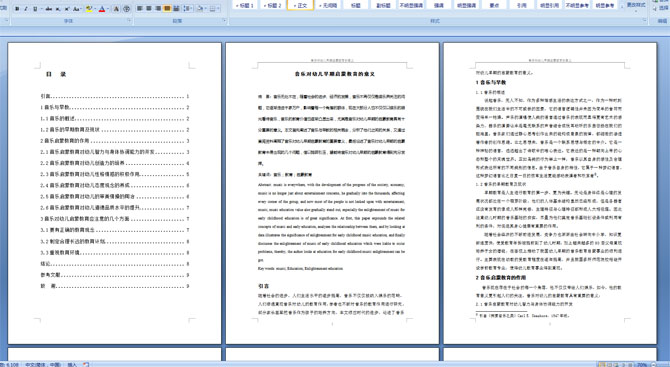The height and width of the screenshot is (367, 670).
Task: Expand the Font group dialog launcher
Action: [129, 20]
